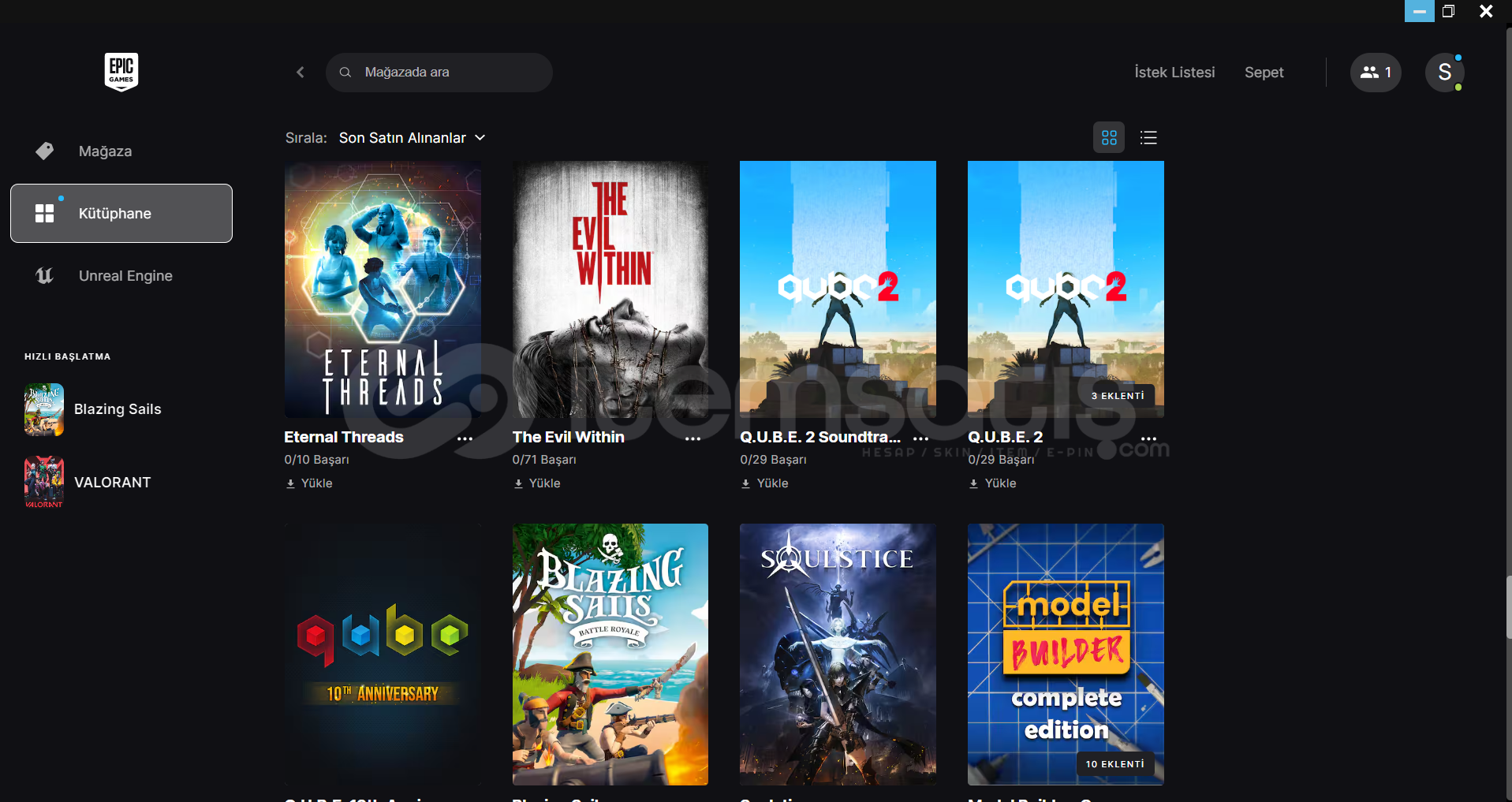1512x802 pixels.
Task: Open Q.U.B.E. 10th Anniversary cover
Action: pyautogui.click(x=383, y=655)
